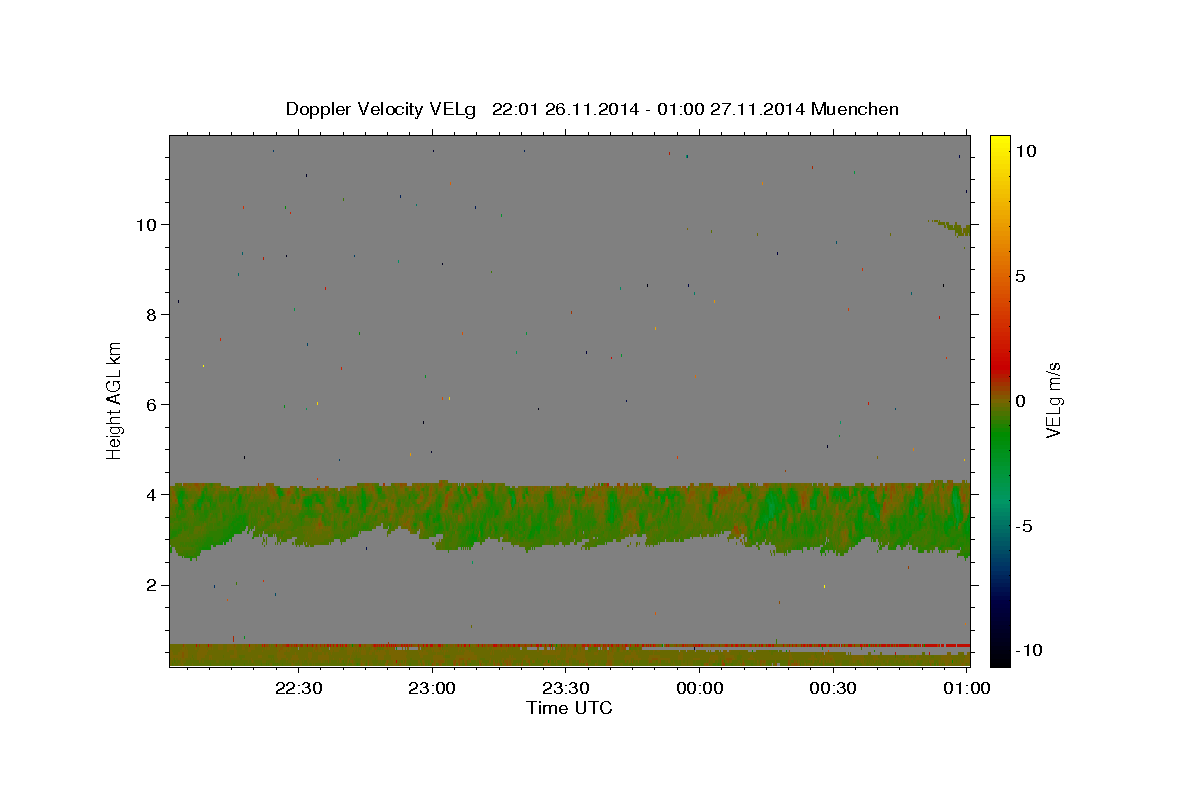
Task: Click the 00:30 time tick label
Action: point(832,688)
